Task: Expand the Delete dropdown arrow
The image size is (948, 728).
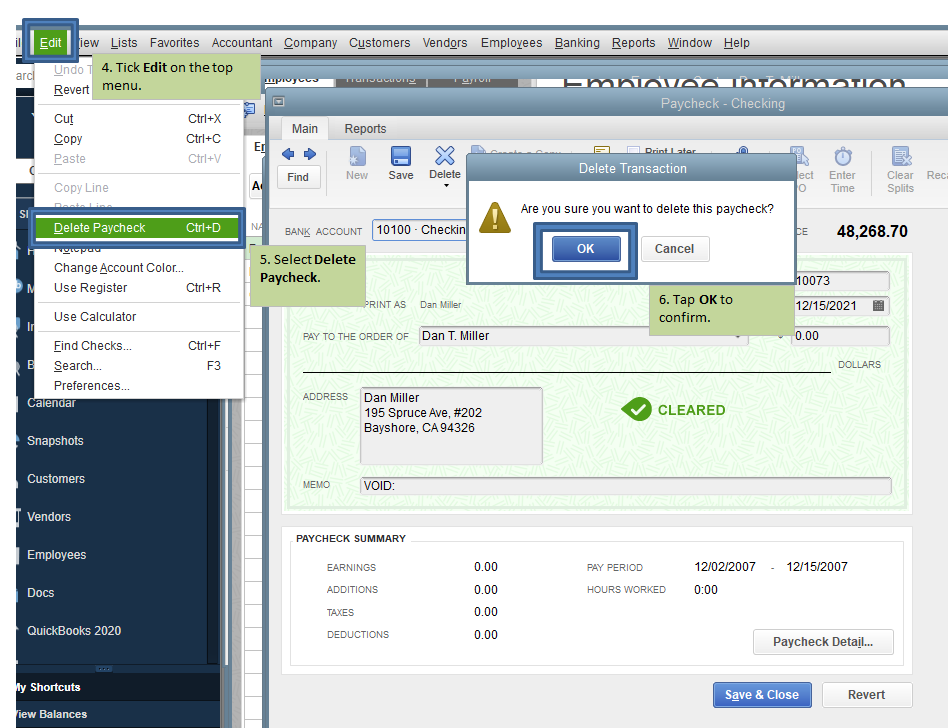Action: pos(446,186)
